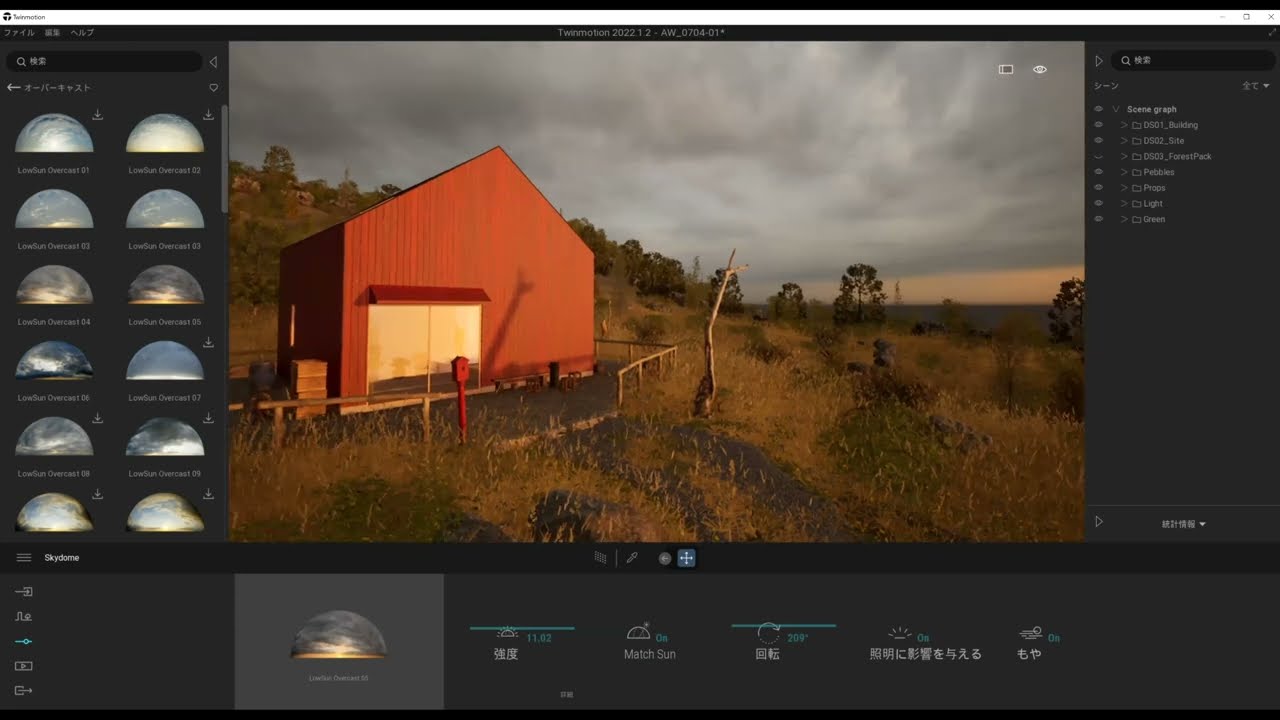Click the round grey arrow toolbar button
The width and height of the screenshot is (1280, 720).
point(664,558)
